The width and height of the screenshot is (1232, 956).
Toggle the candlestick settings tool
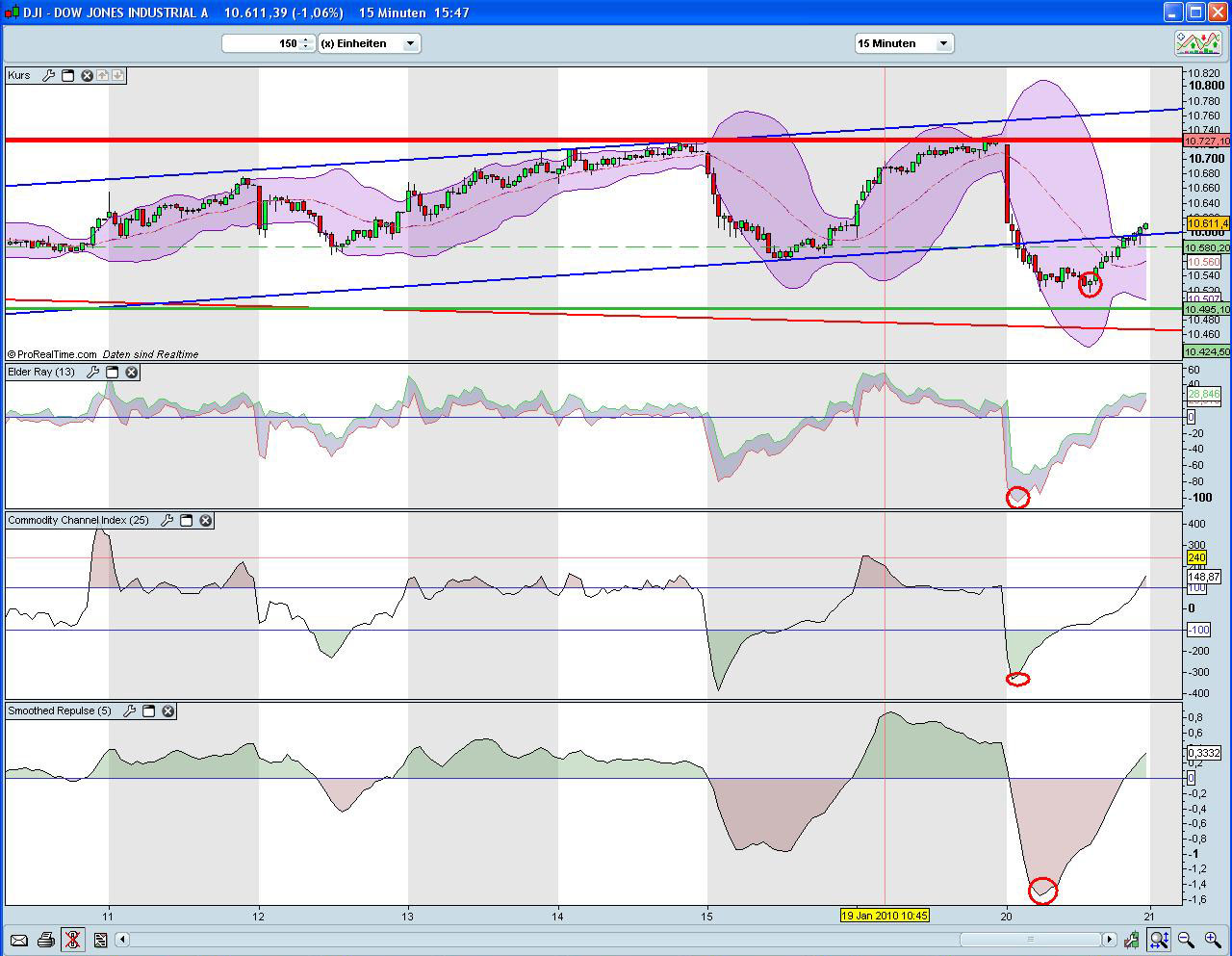pos(1133,940)
